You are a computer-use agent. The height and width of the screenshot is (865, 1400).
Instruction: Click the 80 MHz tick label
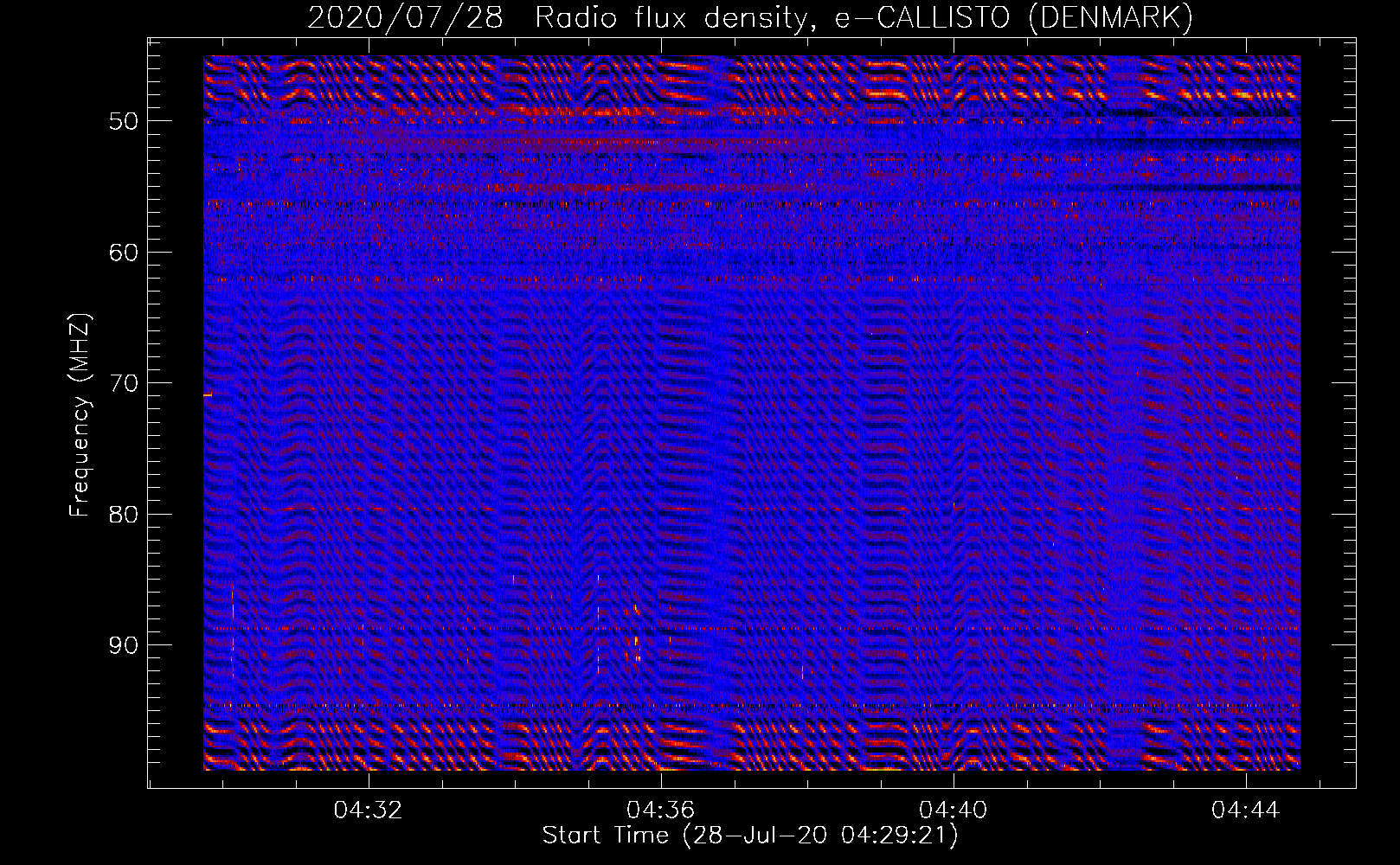click(x=124, y=514)
